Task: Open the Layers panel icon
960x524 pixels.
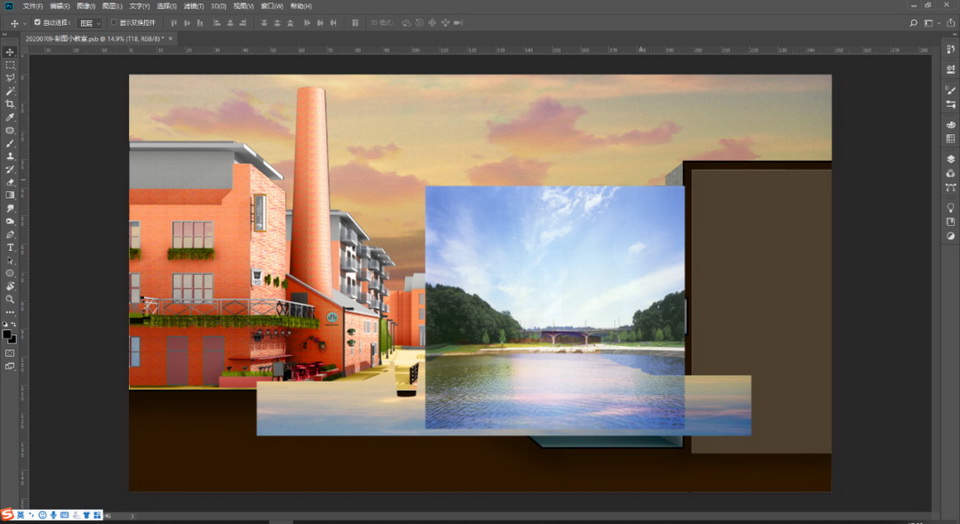Action: pyautogui.click(x=950, y=159)
